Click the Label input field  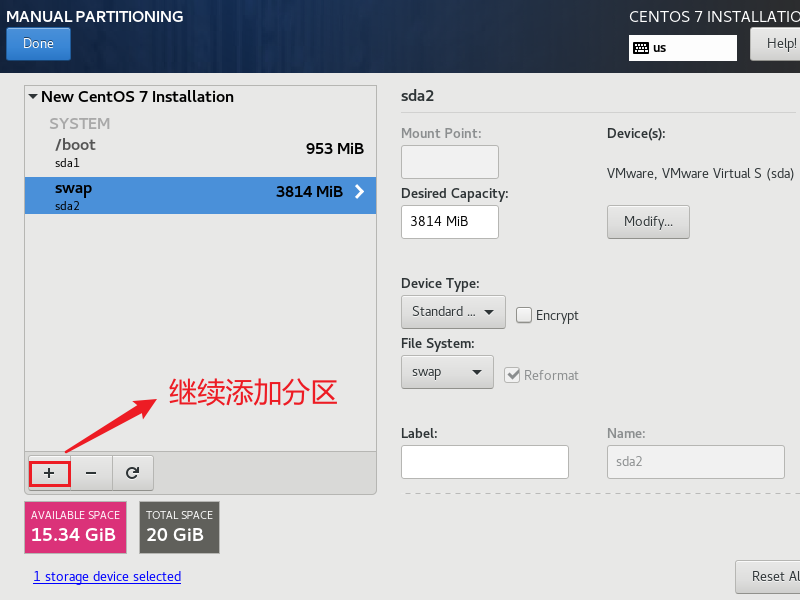pos(485,462)
